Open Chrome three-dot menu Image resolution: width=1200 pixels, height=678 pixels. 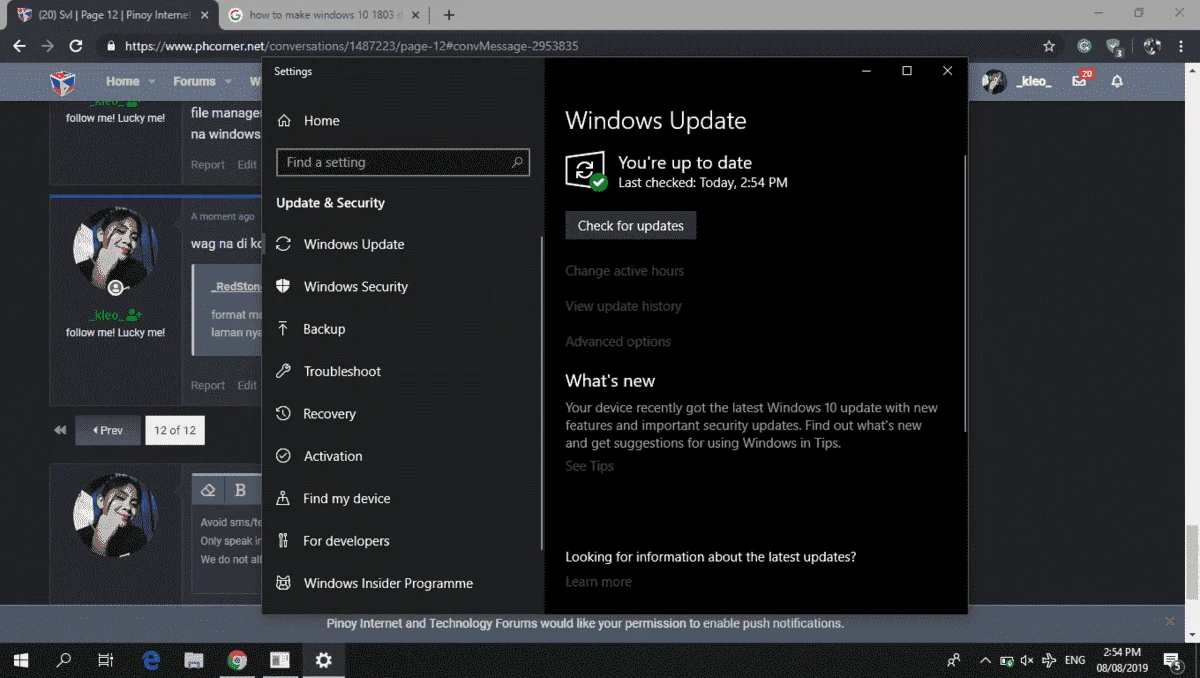click(x=1183, y=46)
